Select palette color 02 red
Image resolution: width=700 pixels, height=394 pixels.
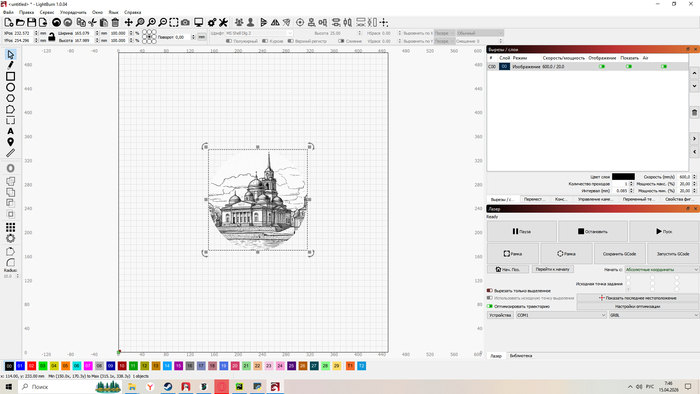tap(31, 366)
